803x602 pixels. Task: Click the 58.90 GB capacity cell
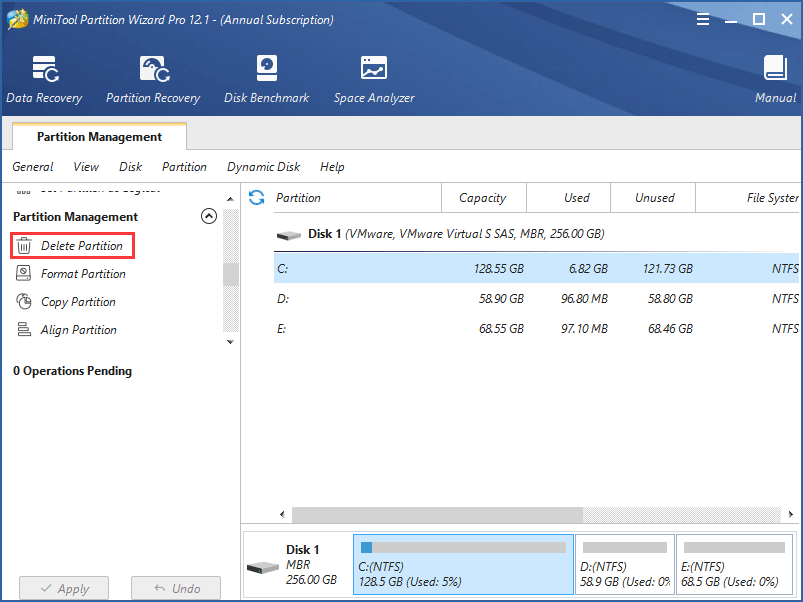(501, 298)
